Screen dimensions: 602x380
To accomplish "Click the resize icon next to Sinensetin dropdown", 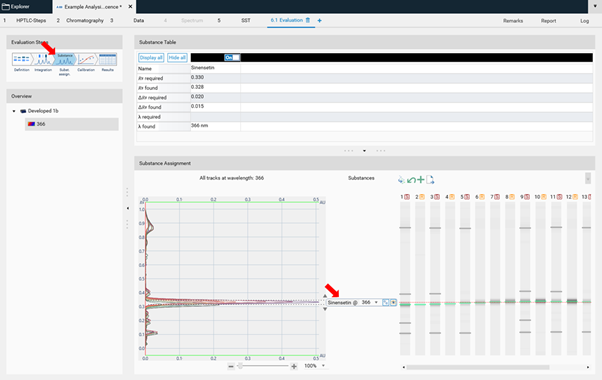I will (x=386, y=302).
